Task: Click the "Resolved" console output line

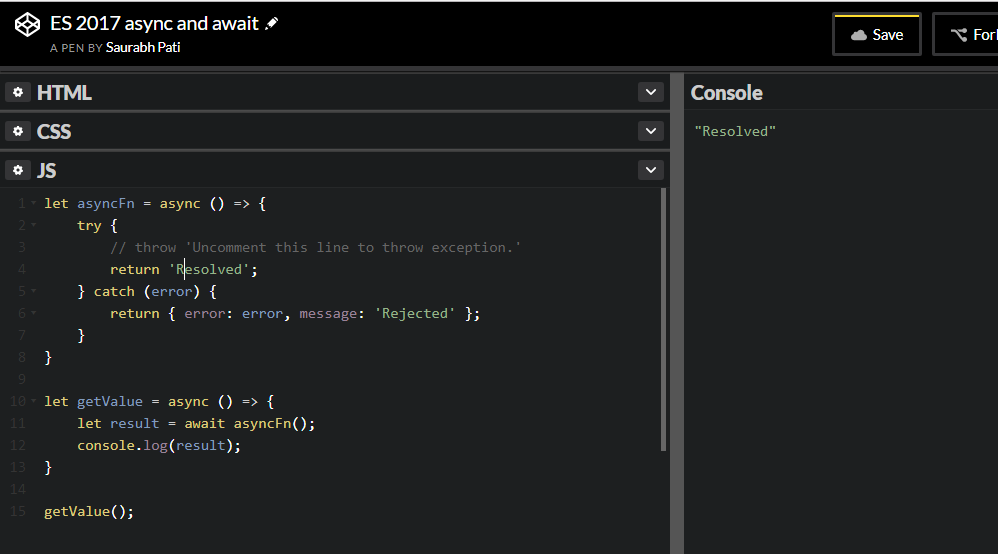Action: coord(735,131)
